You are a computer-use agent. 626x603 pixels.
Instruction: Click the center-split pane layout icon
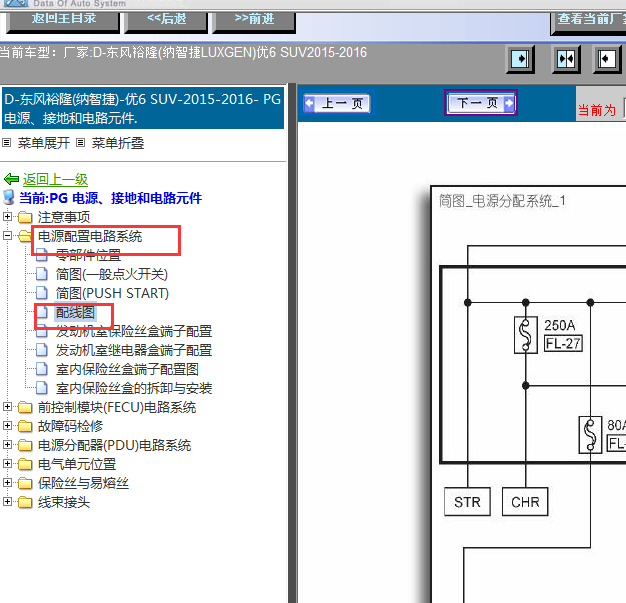click(566, 59)
